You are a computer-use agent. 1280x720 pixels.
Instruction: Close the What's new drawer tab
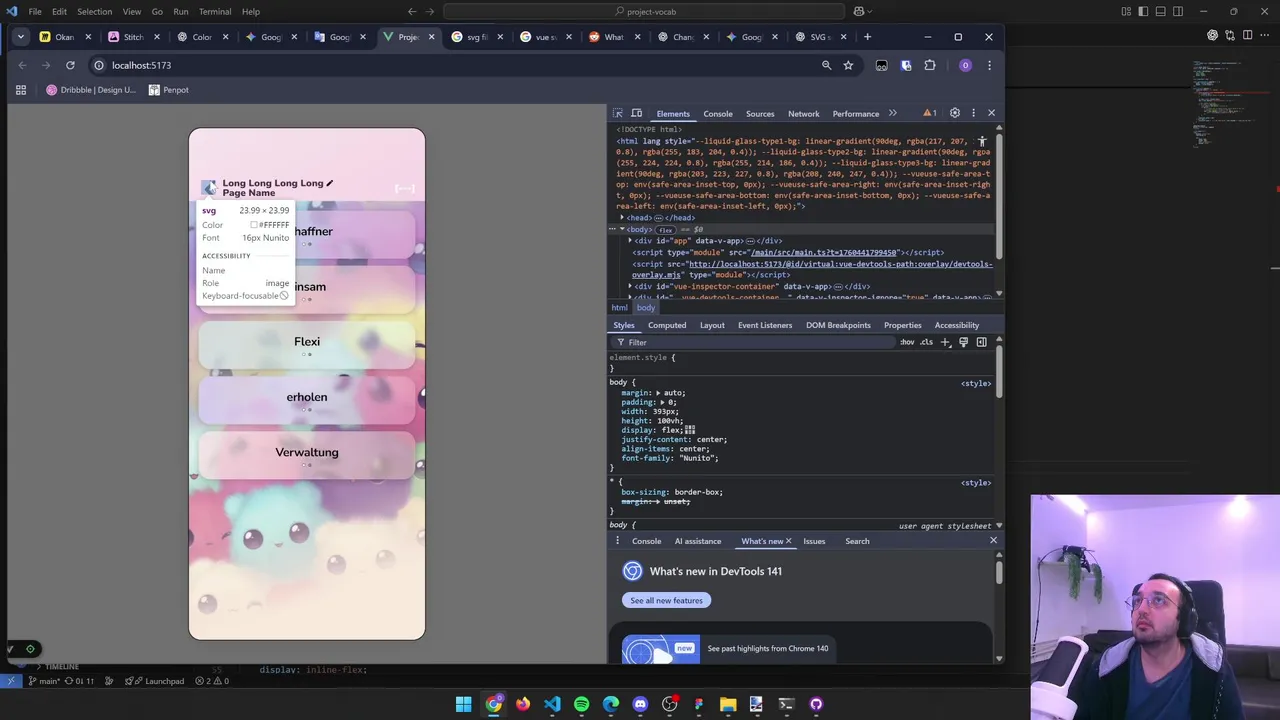pyautogui.click(x=788, y=541)
